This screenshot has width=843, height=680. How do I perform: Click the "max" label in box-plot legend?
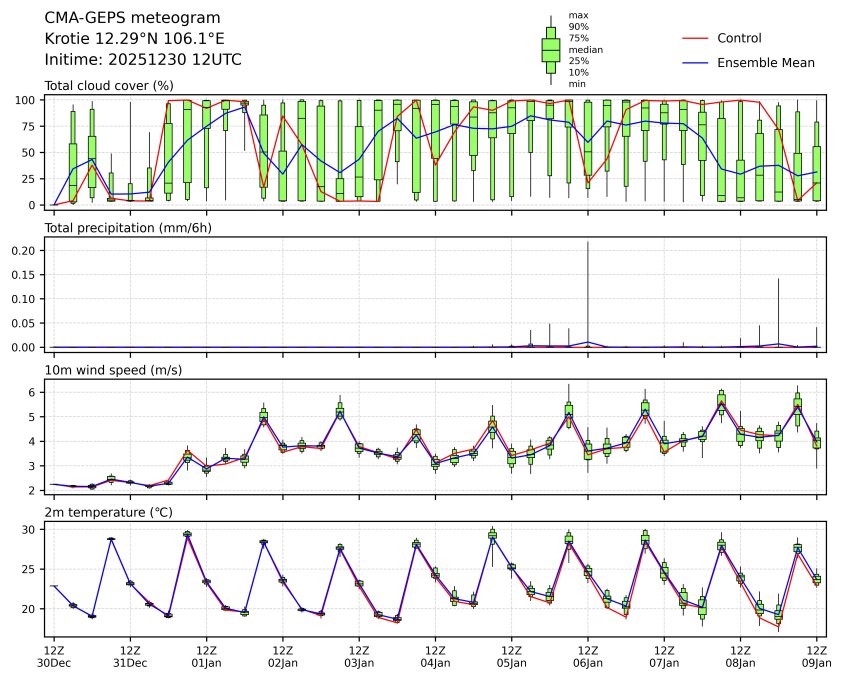pos(577,15)
